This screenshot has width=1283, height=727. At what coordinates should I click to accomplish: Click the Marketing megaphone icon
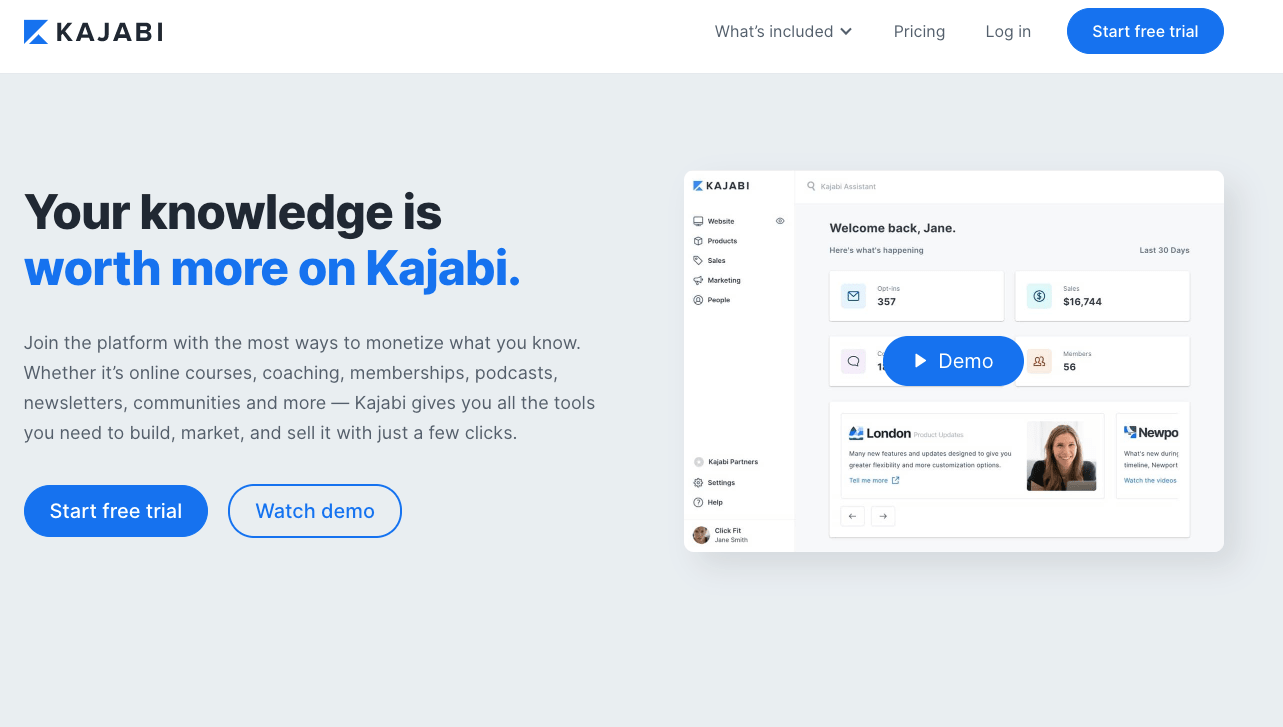click(698, 280)
